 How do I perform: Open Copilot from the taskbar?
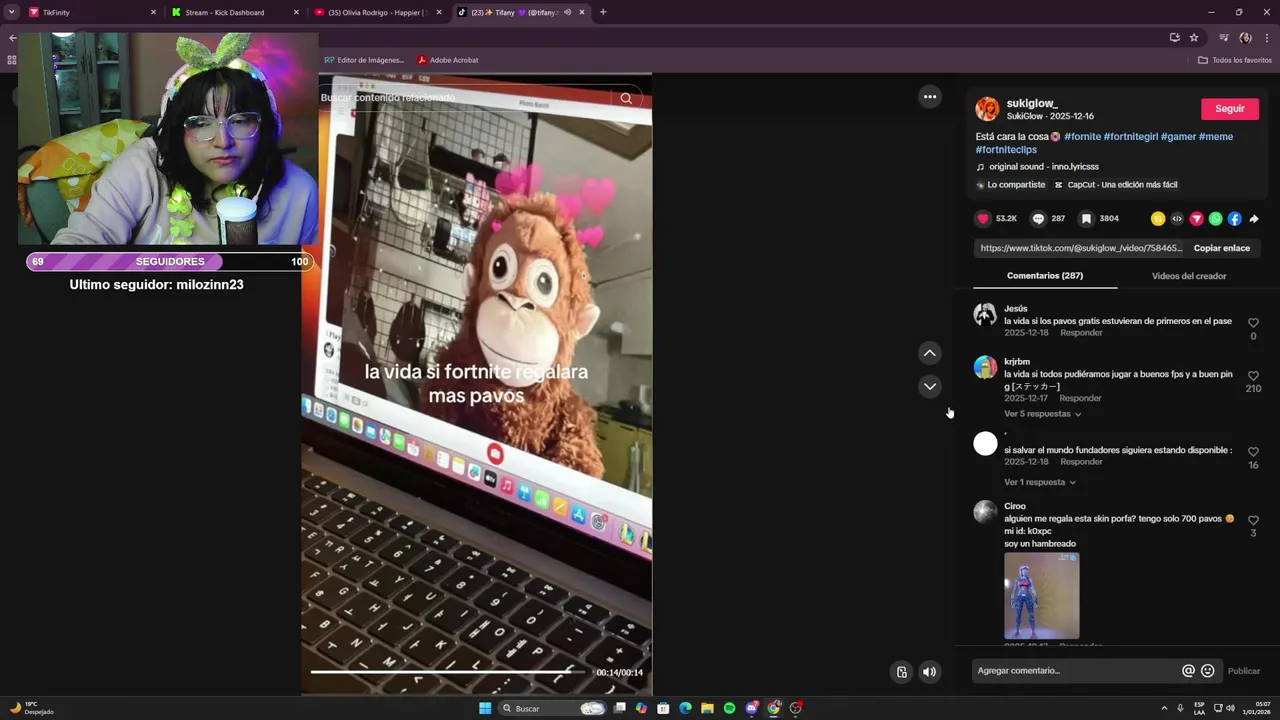[x=641, y=708]
